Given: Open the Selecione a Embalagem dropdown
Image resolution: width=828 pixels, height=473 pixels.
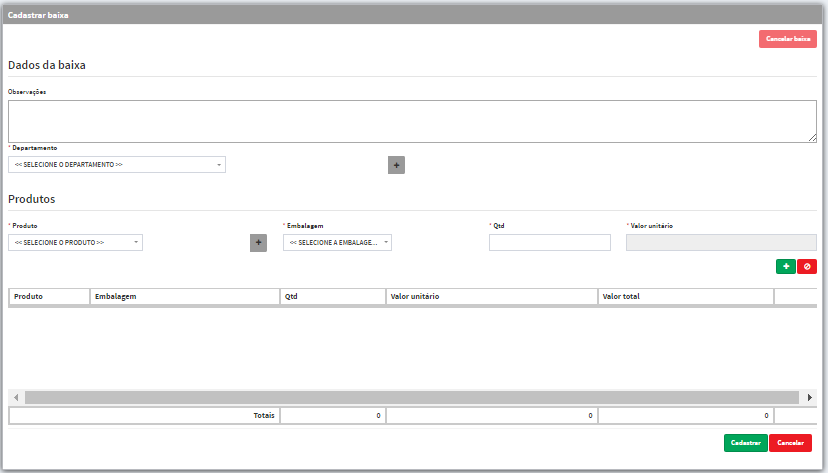Looking at the screenshot, I should pos(337,242).
